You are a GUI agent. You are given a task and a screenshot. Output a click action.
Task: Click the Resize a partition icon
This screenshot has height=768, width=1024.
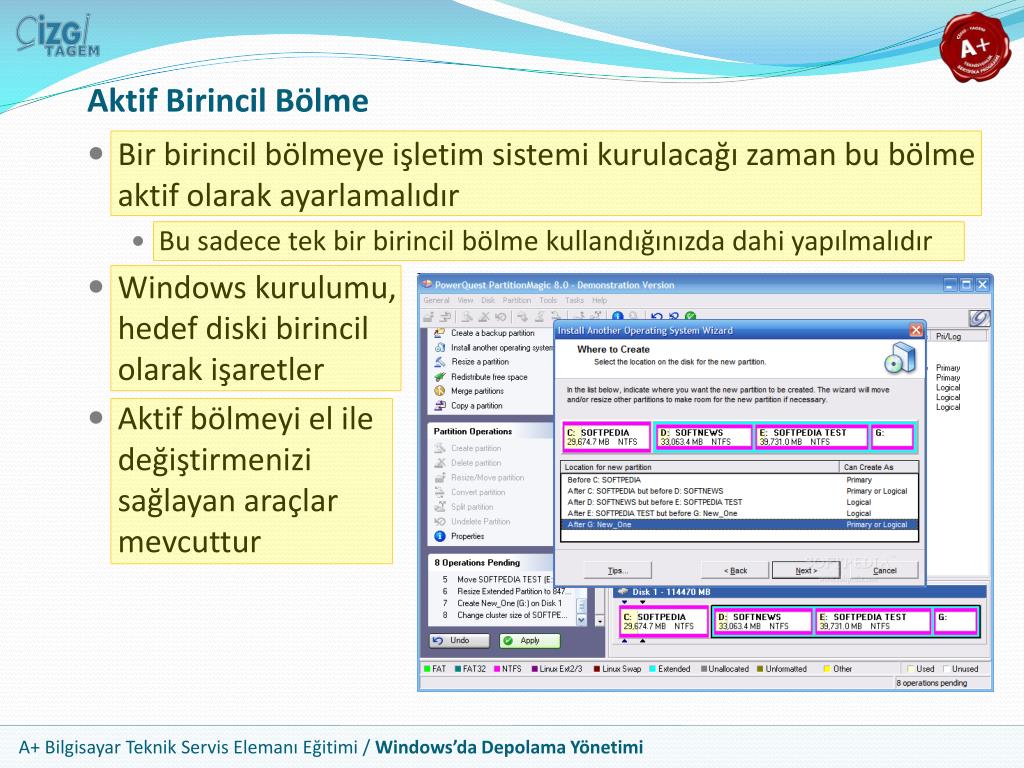click(x=440, y=362)
